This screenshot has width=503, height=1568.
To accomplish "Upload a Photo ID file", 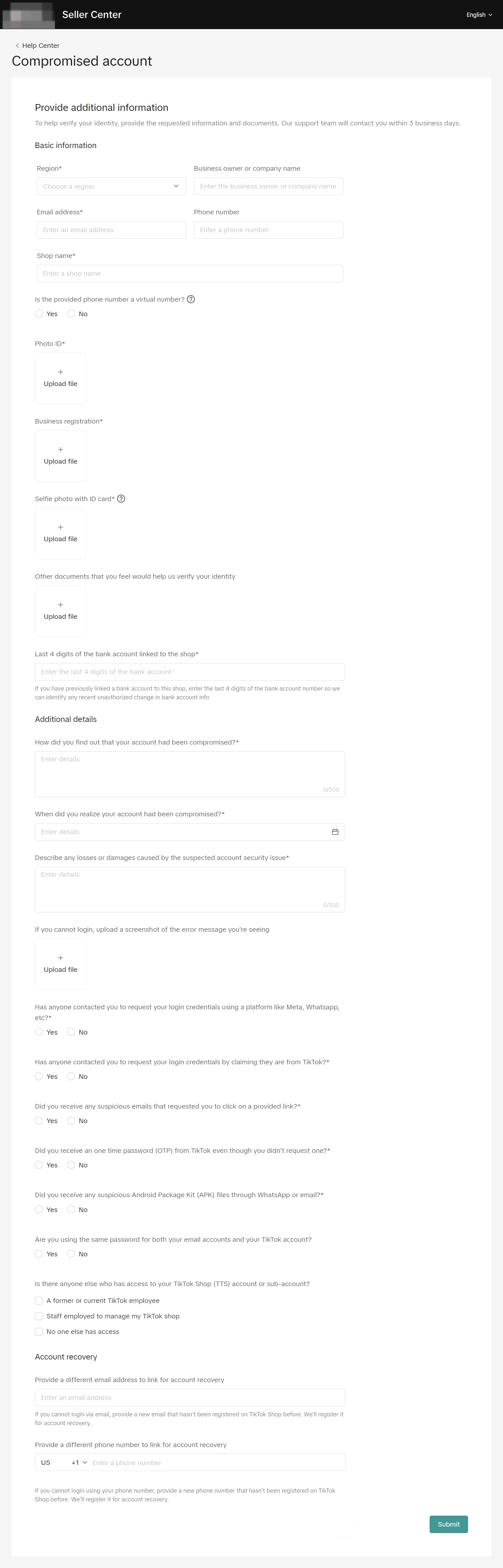I will point(60,378).
